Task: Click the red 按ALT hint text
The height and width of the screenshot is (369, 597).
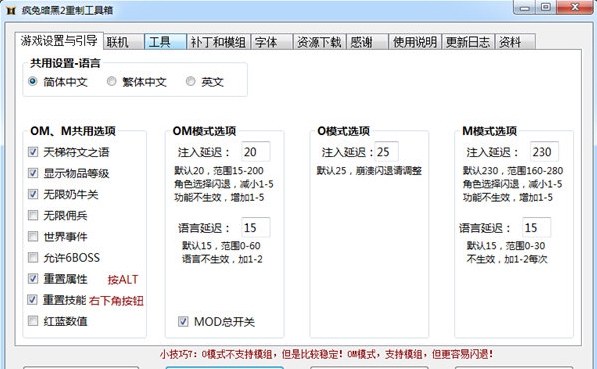Action: [x=123, y=280]
